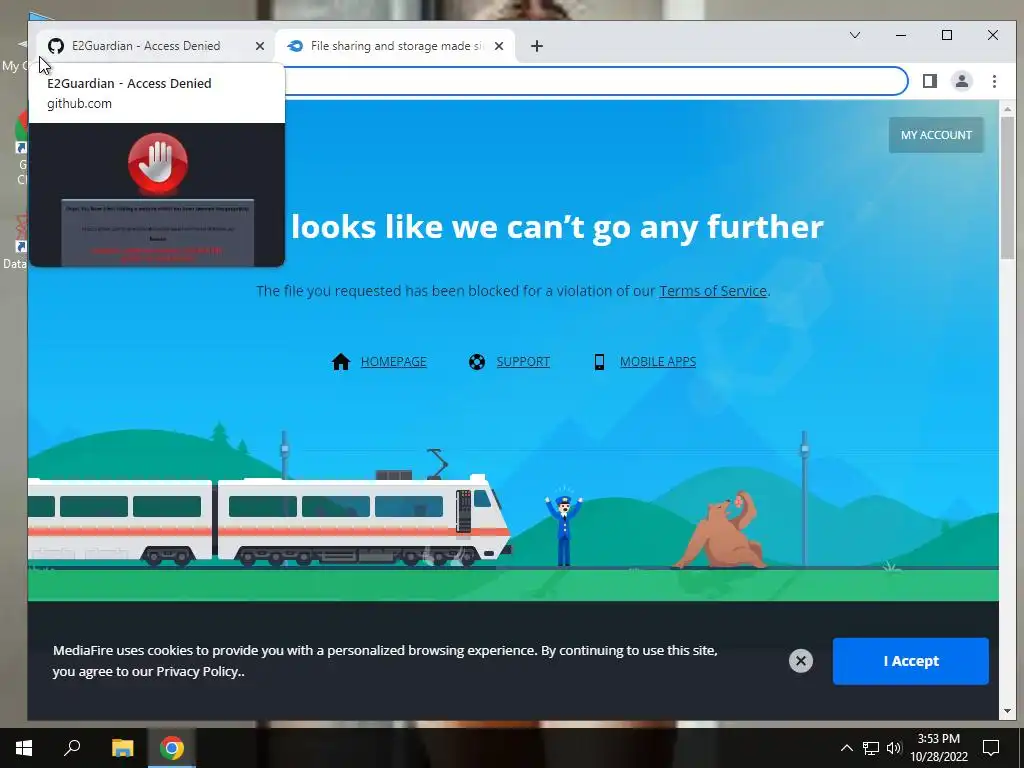The height and width of the screenshot is (768, 1024).
Task: Toggle the Chrome side panel icon
Action: pos(930,81)
